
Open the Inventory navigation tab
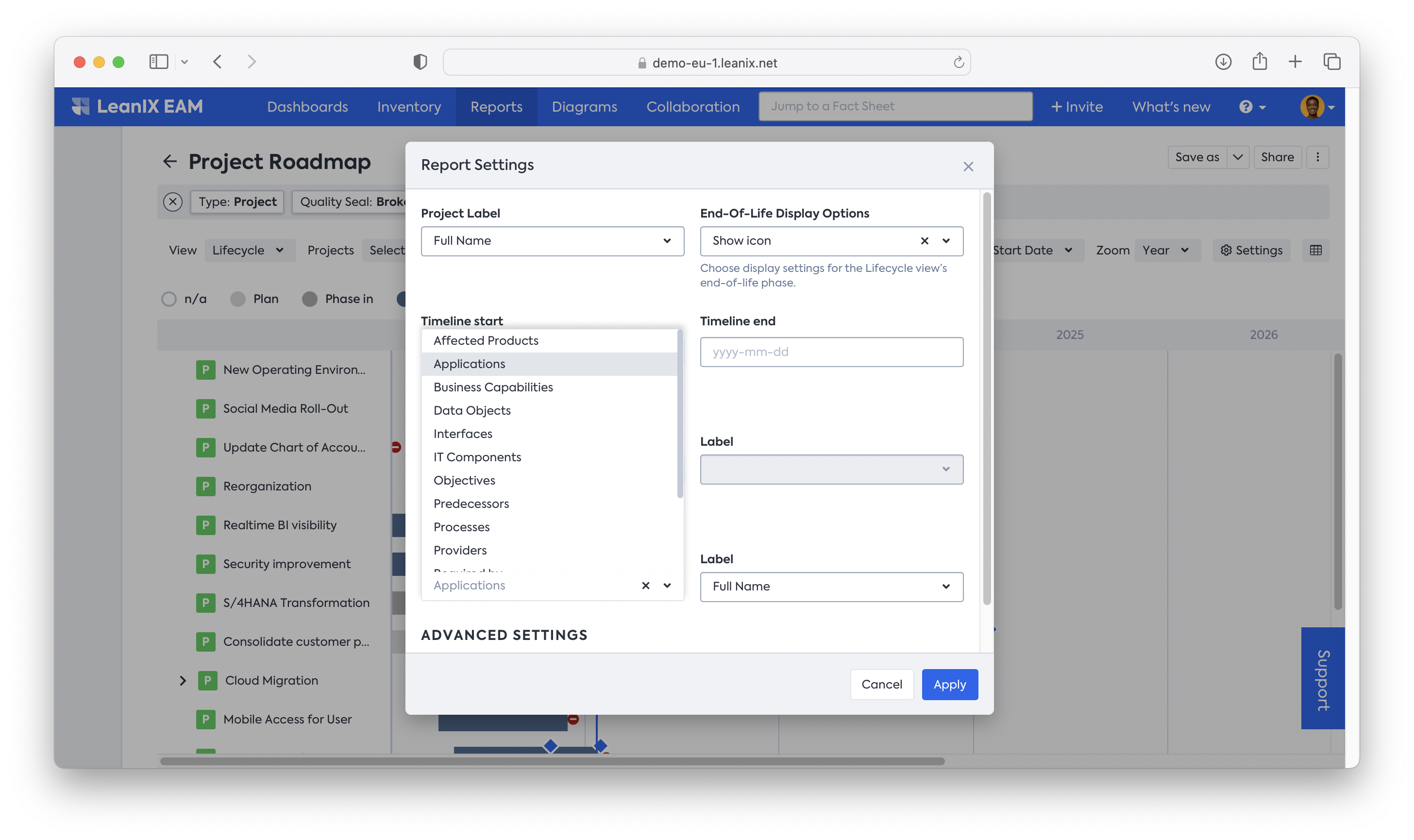409,107
